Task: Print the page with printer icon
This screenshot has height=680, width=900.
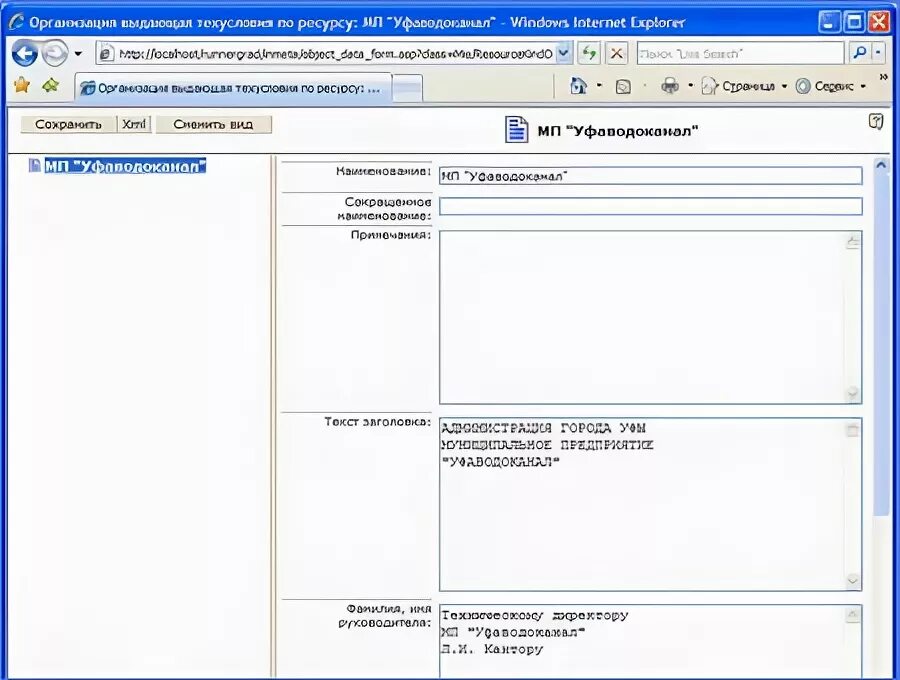Action: click(670, 86)
